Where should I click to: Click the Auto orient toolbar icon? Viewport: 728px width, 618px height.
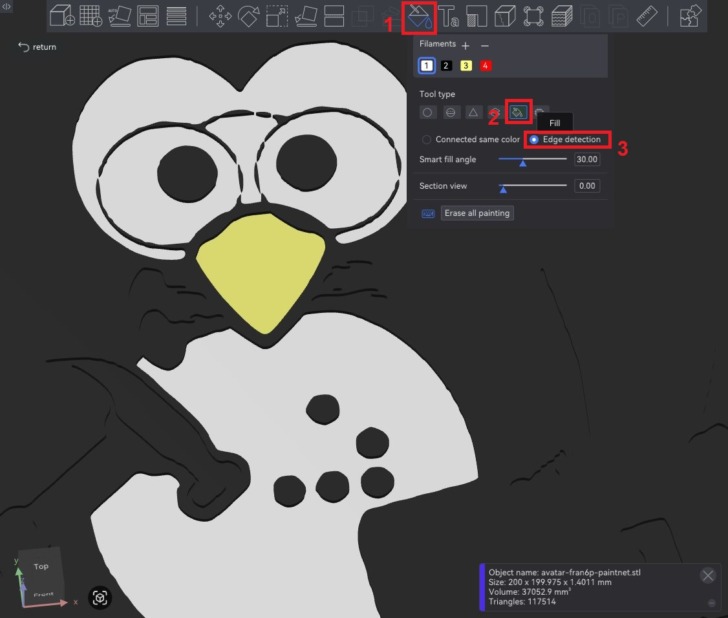click(119, 16)
